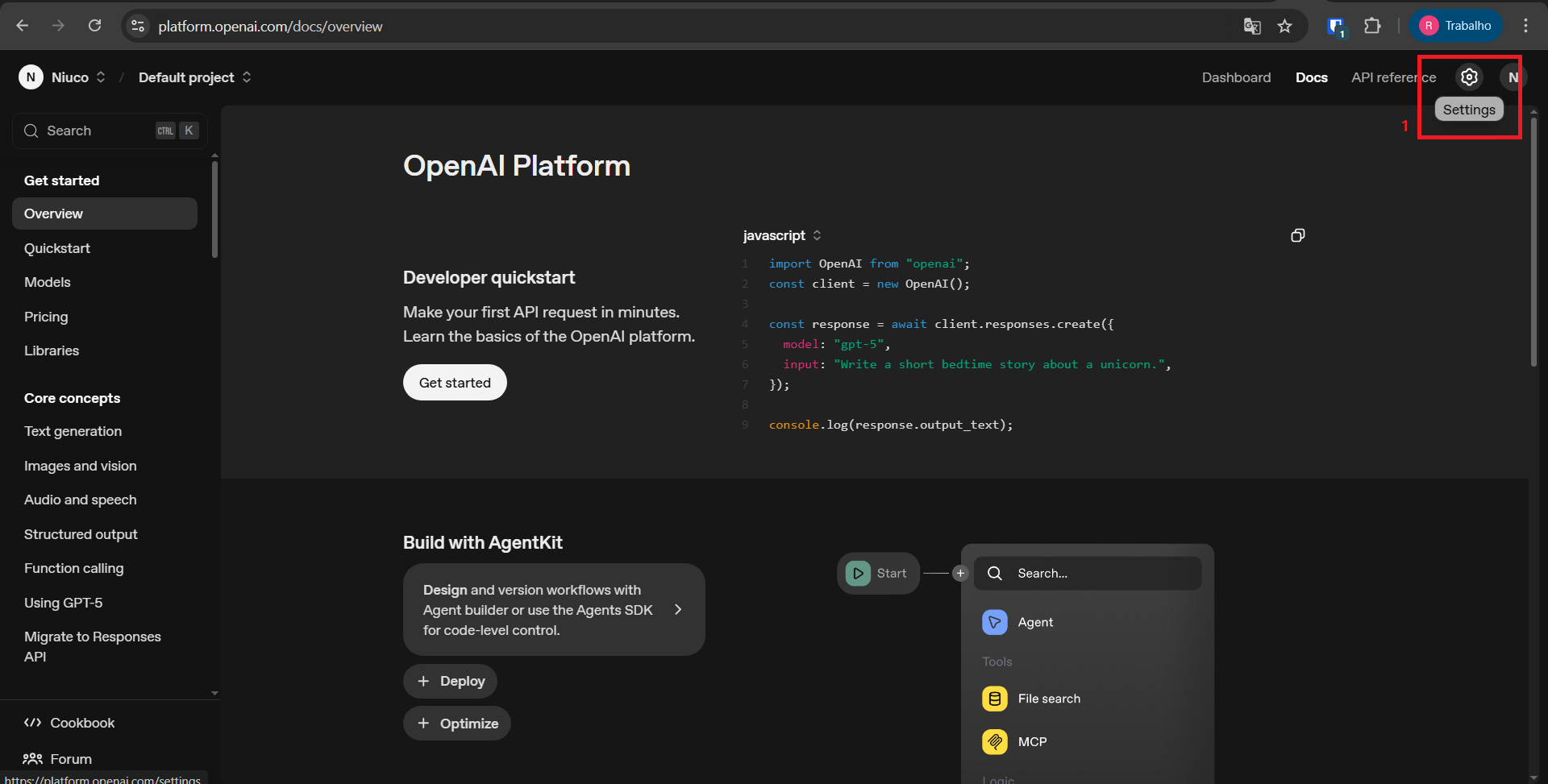Reload the page with refresh icon
The image size is (1548, 784).
click(x=94, y=26)
